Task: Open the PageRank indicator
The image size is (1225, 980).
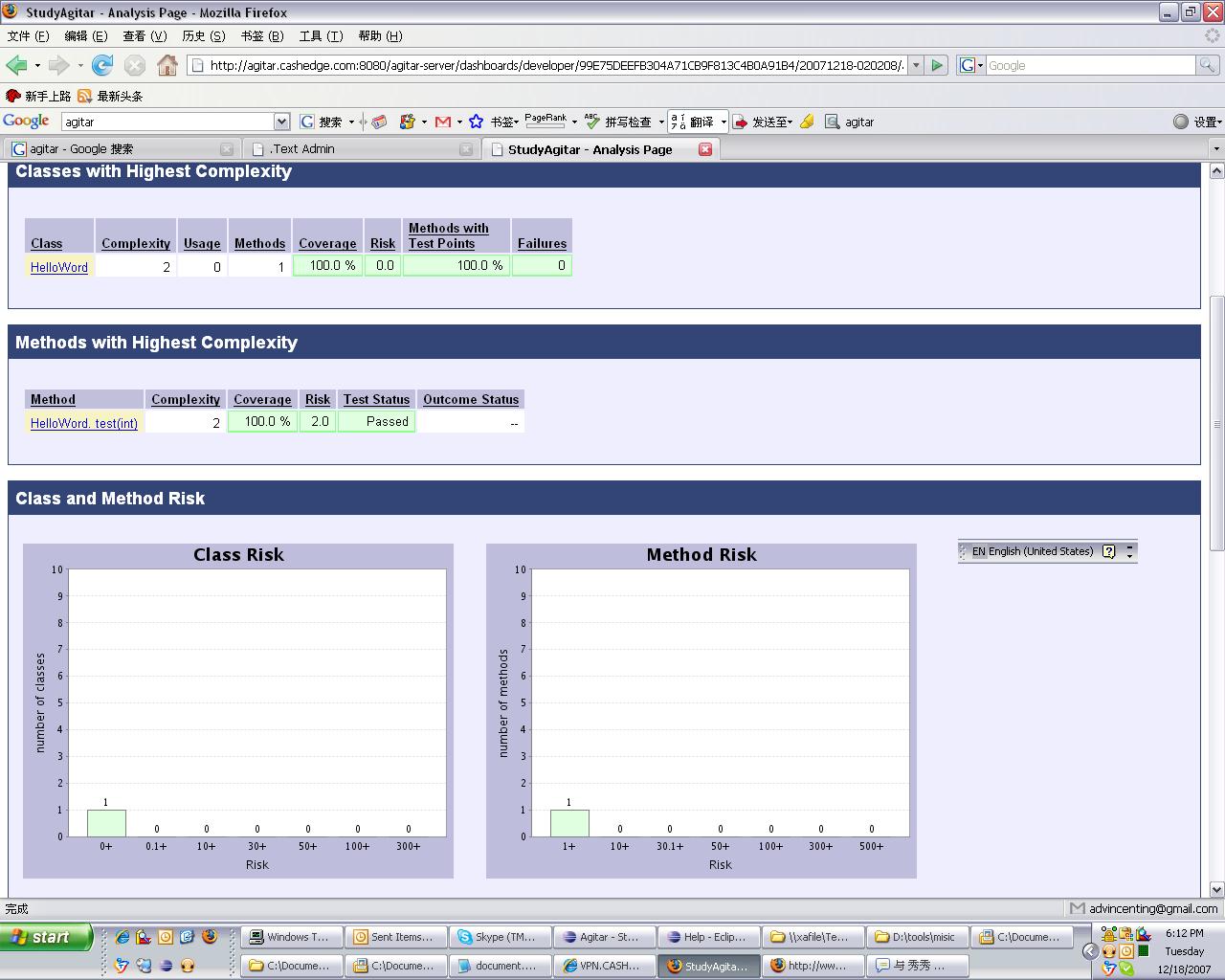Action: (x=546, y=121)
